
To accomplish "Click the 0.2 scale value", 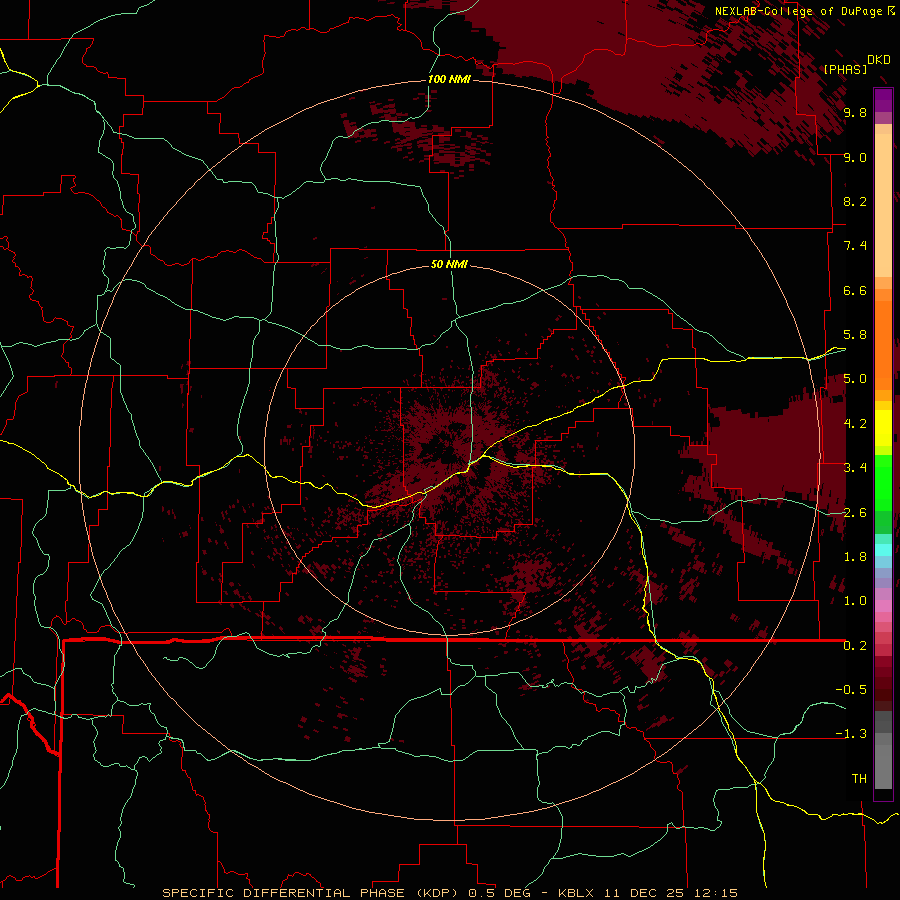I will (x=855, y=646).
